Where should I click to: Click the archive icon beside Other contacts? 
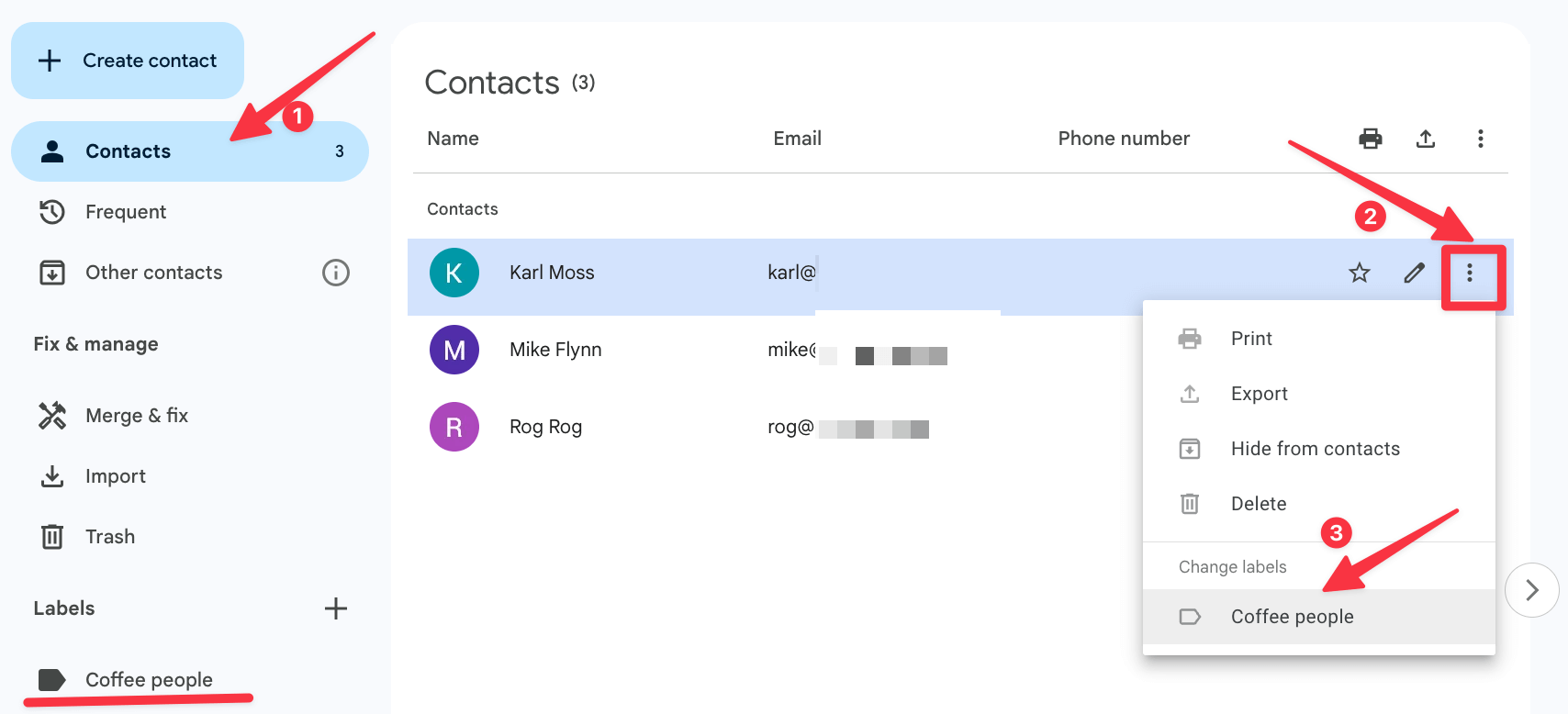coord(52,273)
